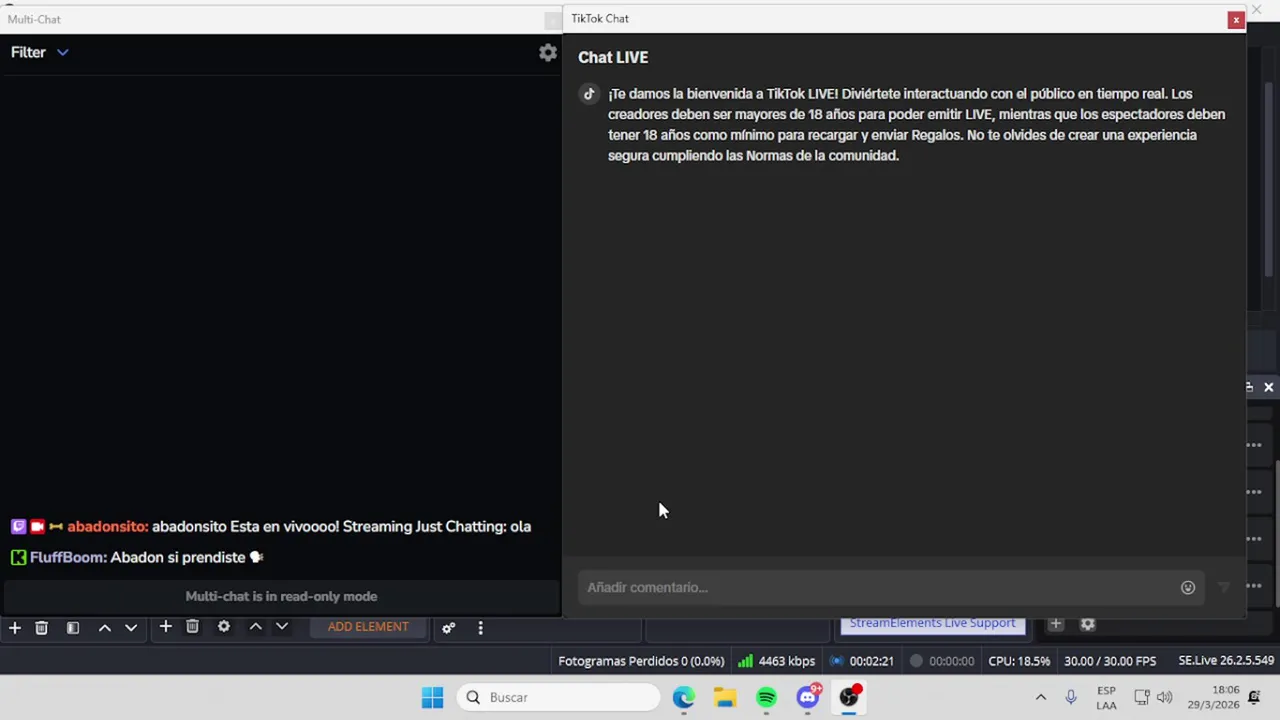Open StreamElements Live Support

point(932,623)
